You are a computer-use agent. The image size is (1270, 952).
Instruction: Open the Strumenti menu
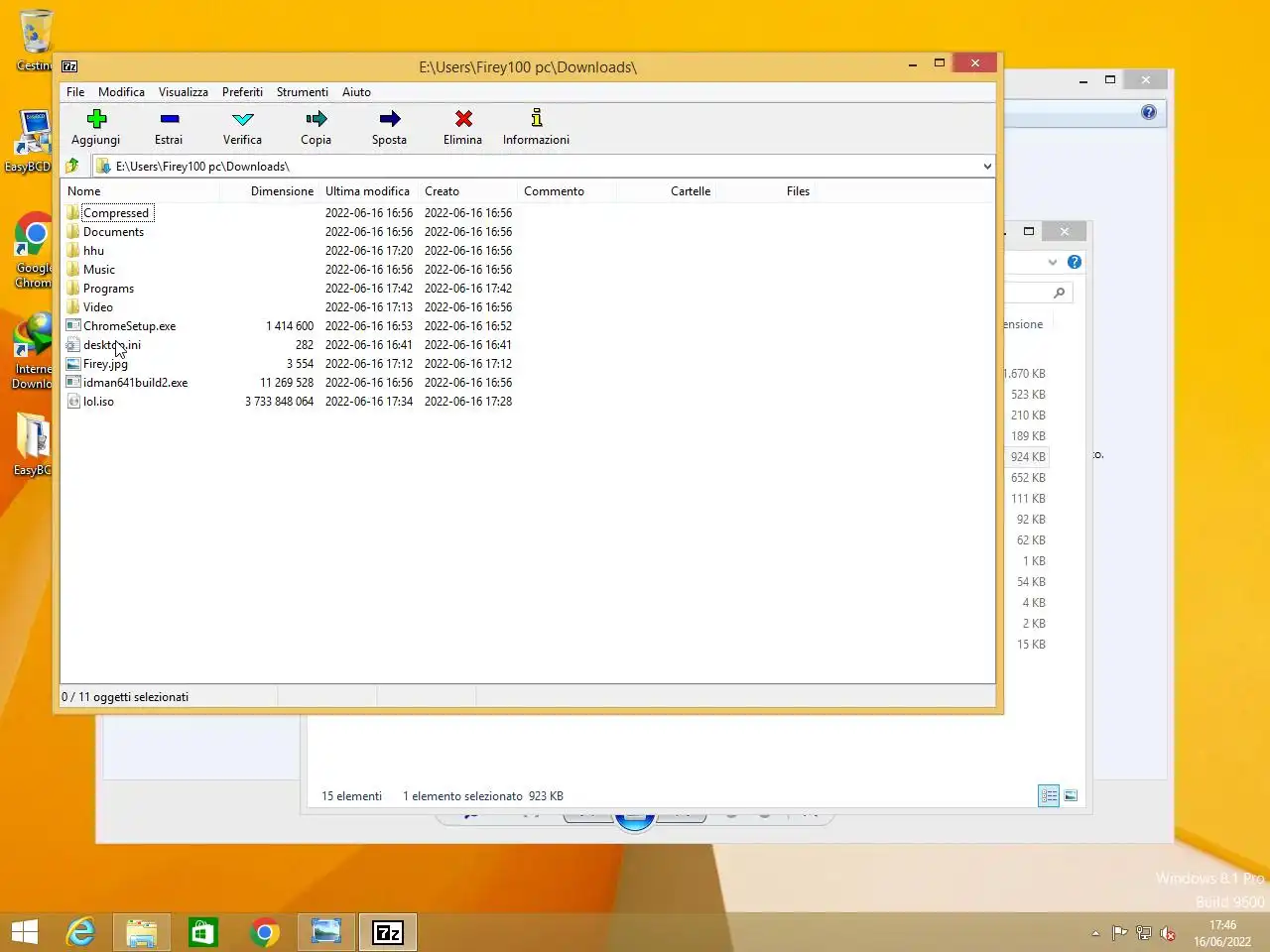tap(303, 91)
